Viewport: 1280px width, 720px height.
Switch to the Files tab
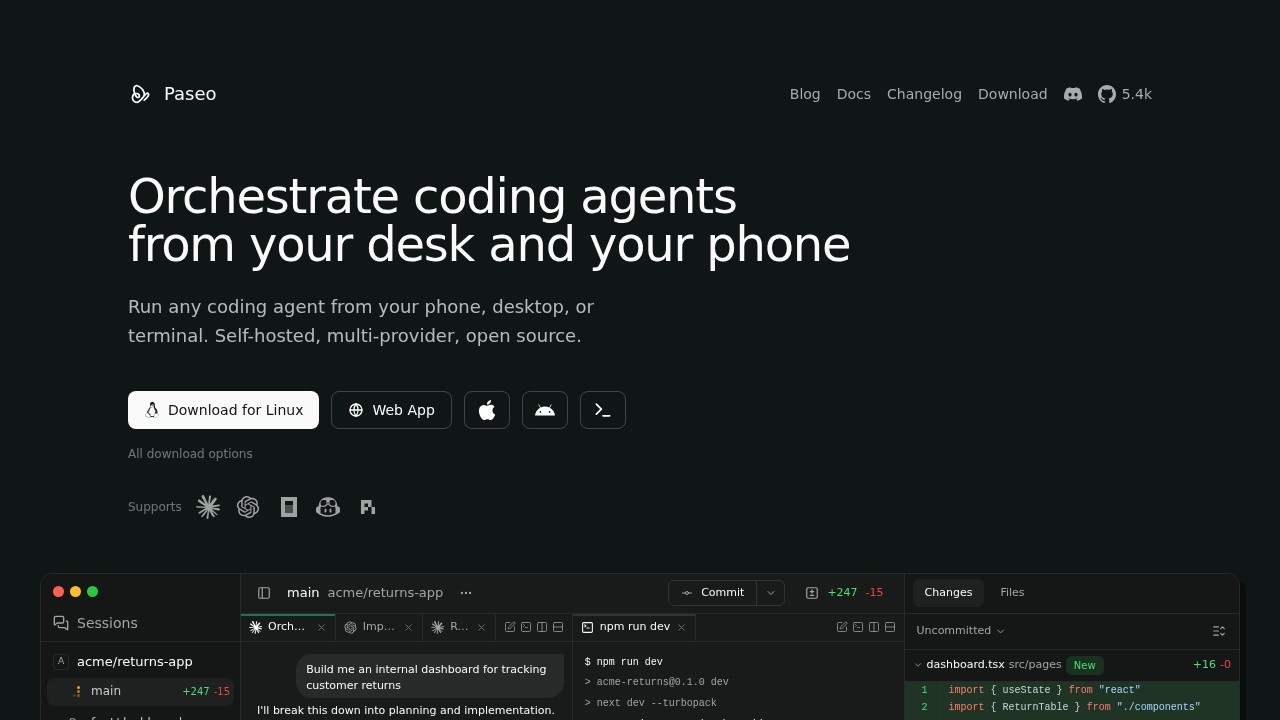(x=1012, y=593)
